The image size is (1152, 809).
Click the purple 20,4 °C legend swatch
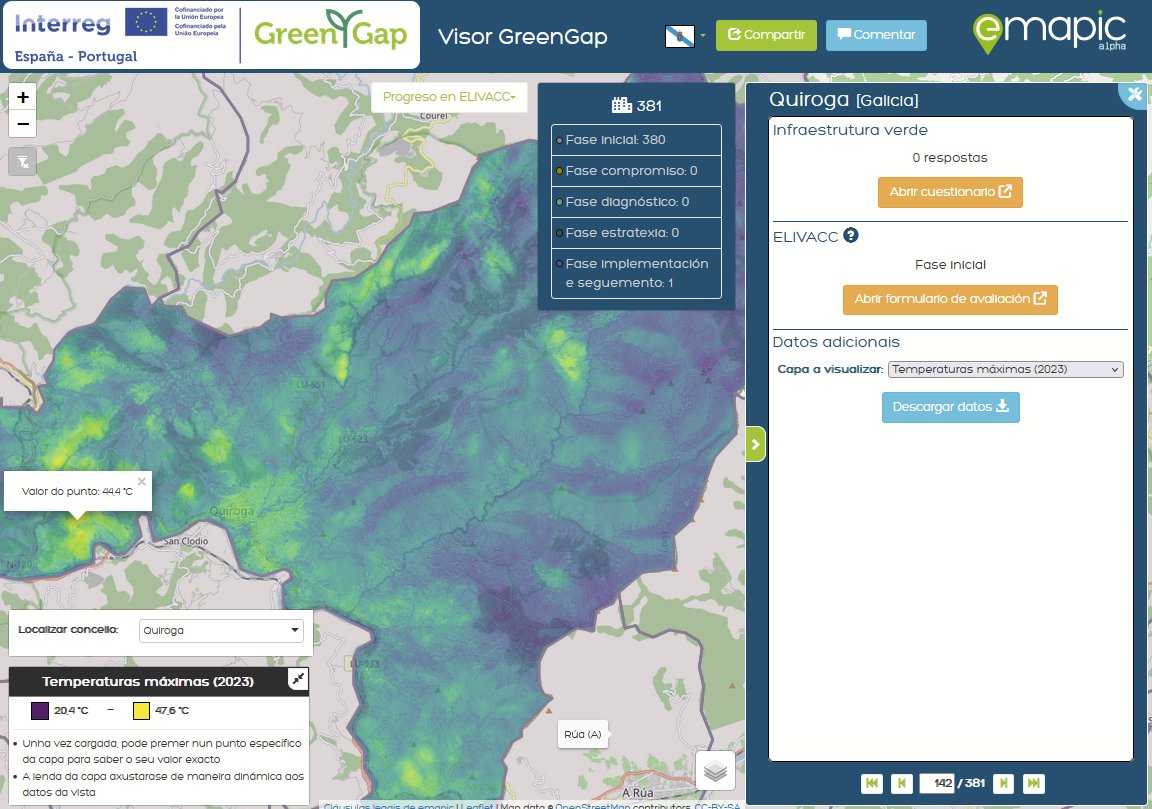[x=40, y=711]
